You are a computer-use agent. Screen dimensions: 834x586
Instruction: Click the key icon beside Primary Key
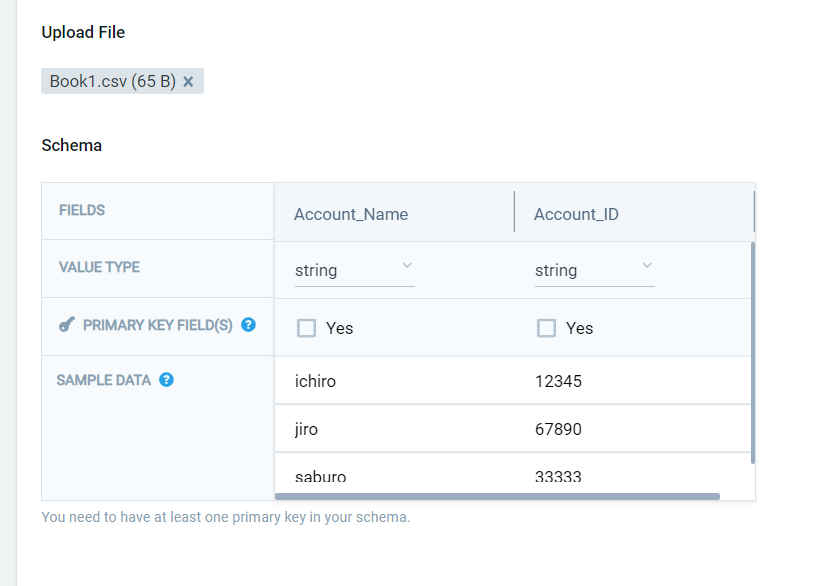pyautogui.click(x=66, y=324)
